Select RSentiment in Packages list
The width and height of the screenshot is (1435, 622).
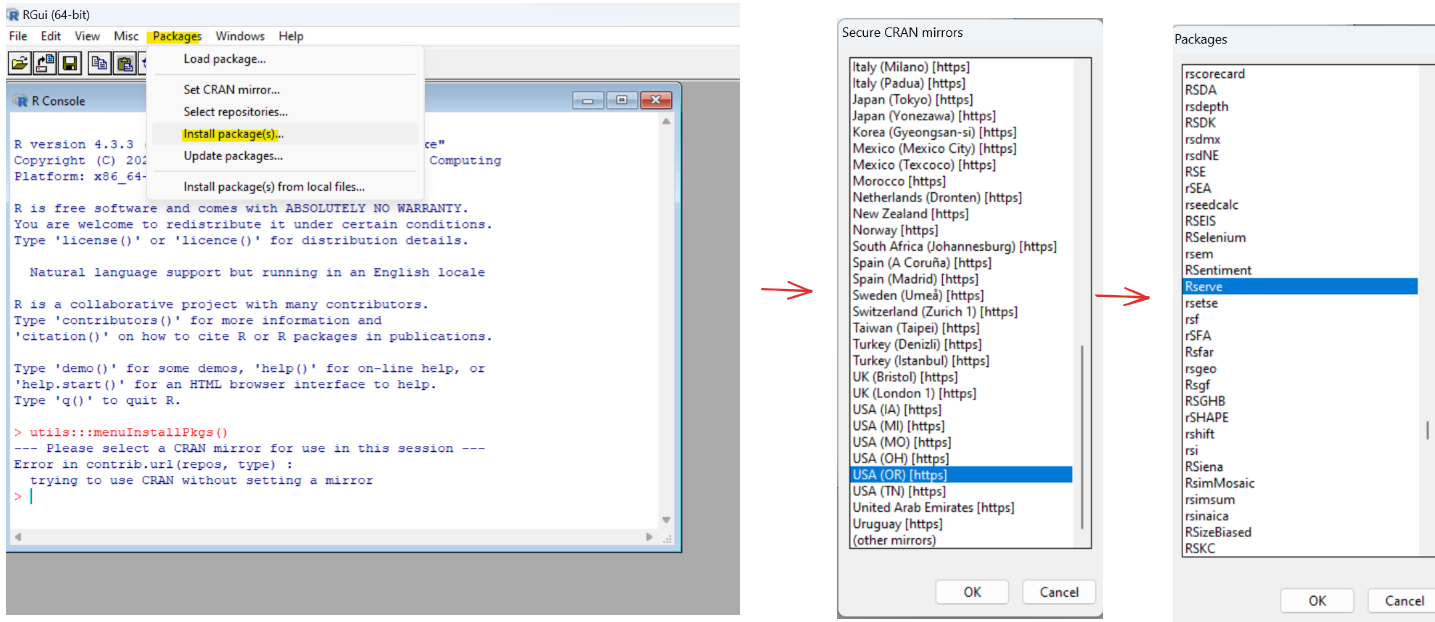pyautogui.click(x=1300, y=270)
